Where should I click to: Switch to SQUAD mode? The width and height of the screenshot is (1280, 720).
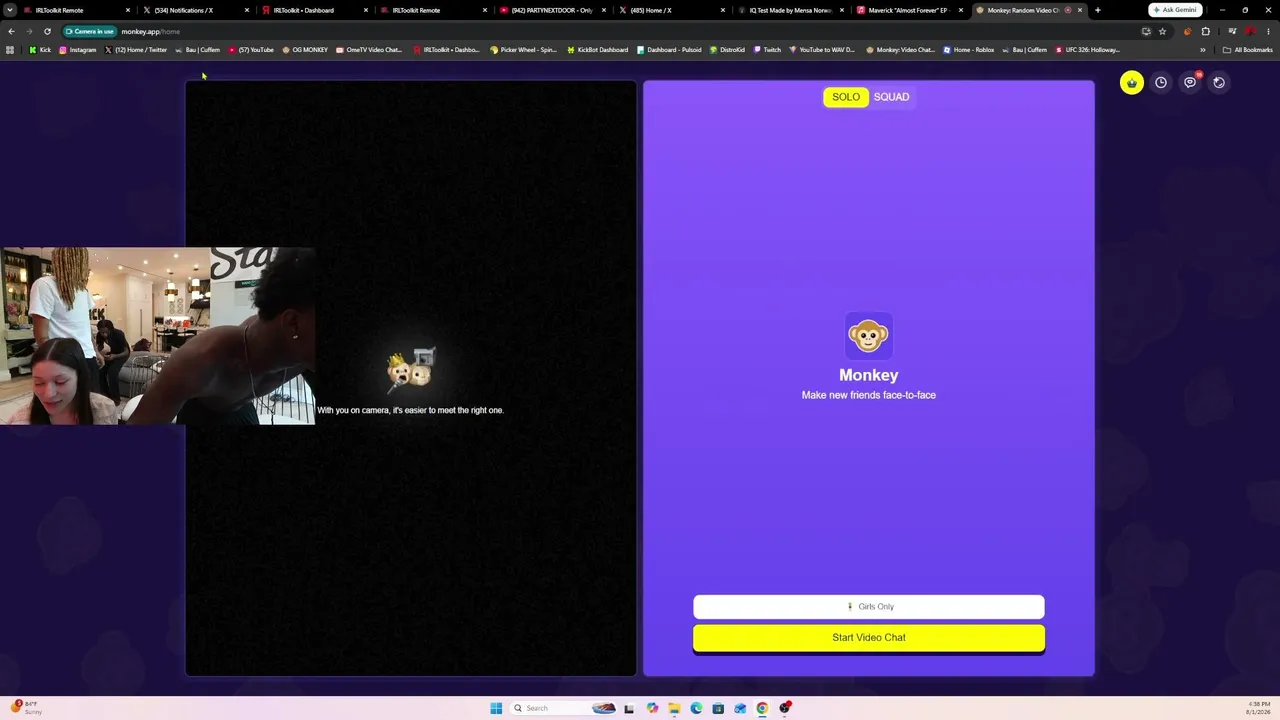891,97
